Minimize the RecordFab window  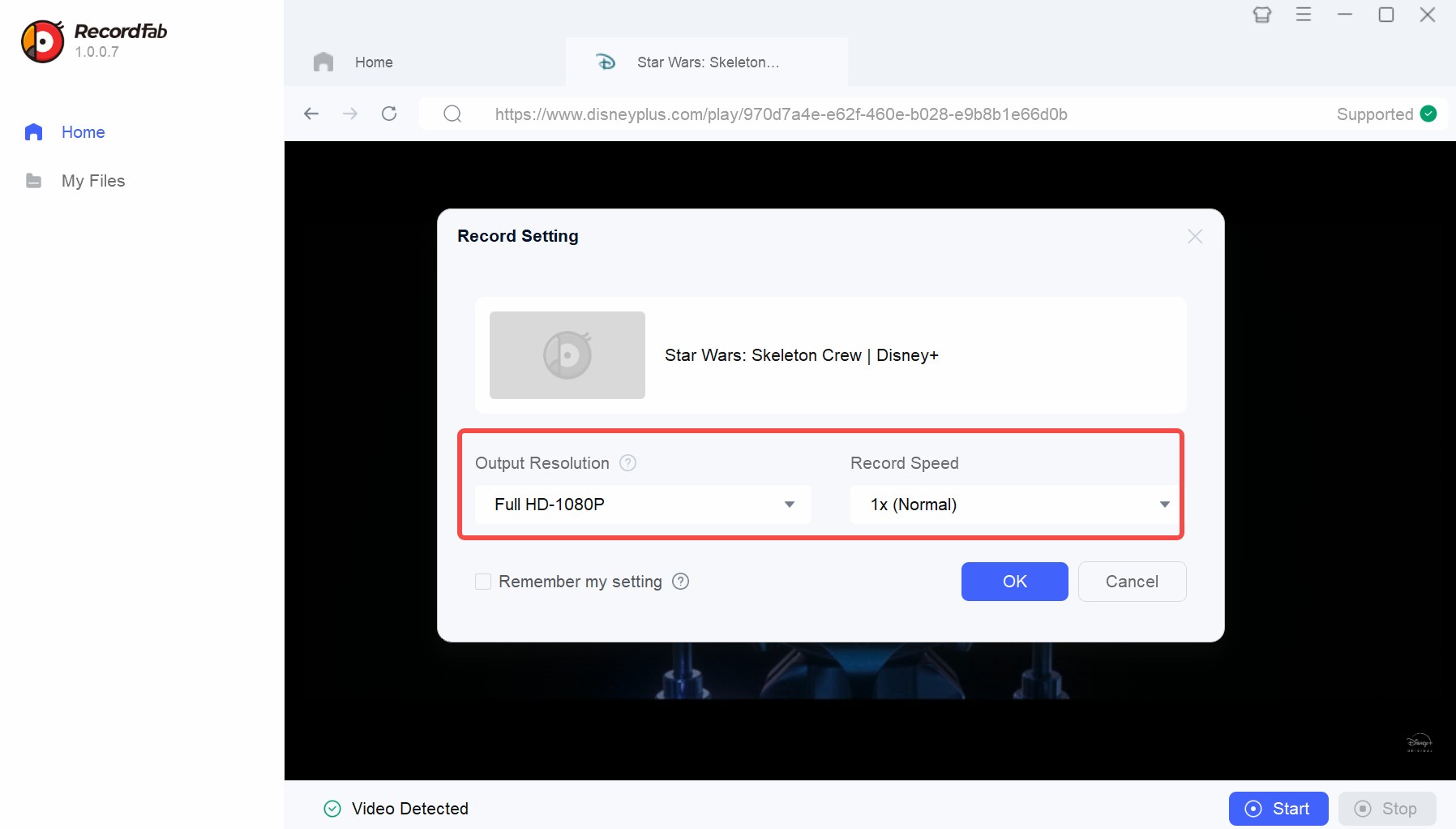point(1345,15)
